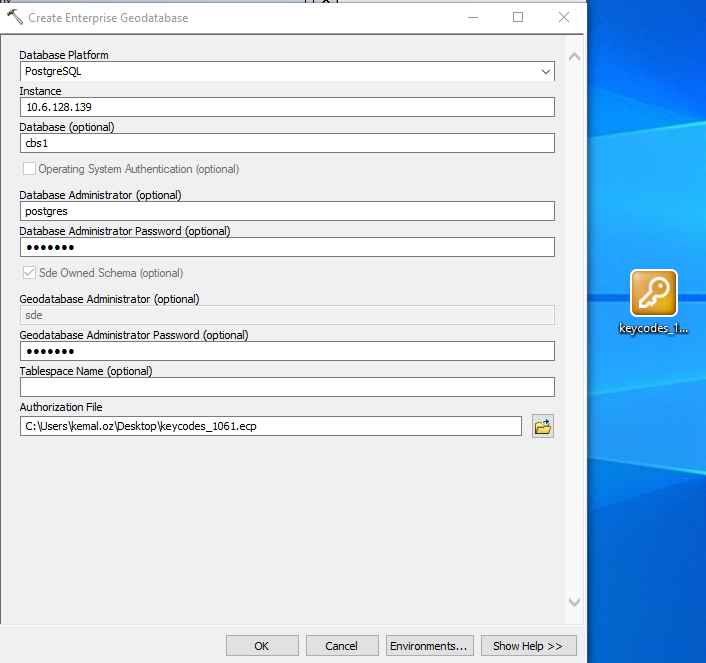Screen dimensions: 706x663
Task: Click the Database (optional) label
Action: coord(67,127)
